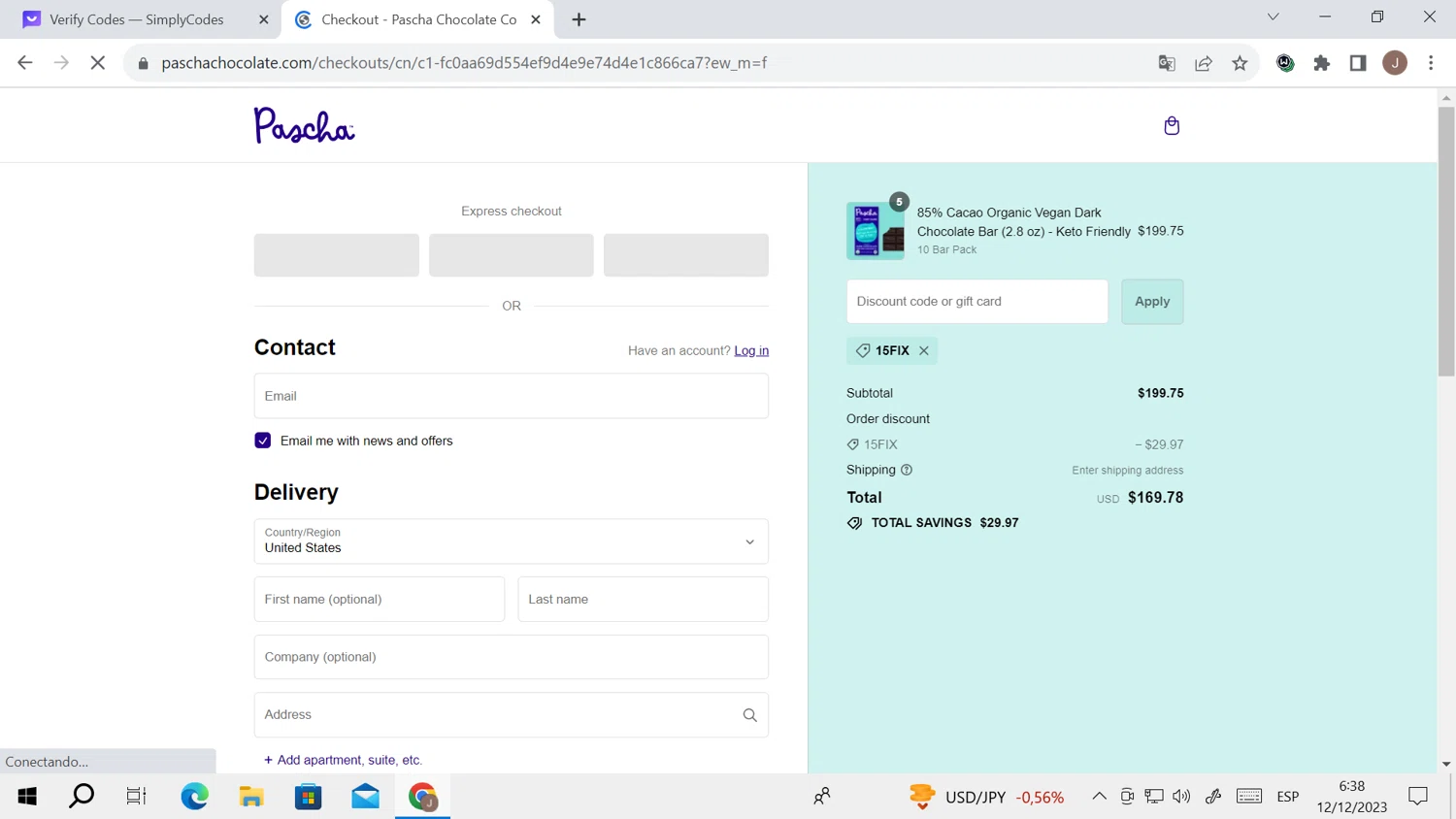This screenshot has width=1456, height=819.
Task: Open the Country/Region dropdown
Action: tap(512, 541)
